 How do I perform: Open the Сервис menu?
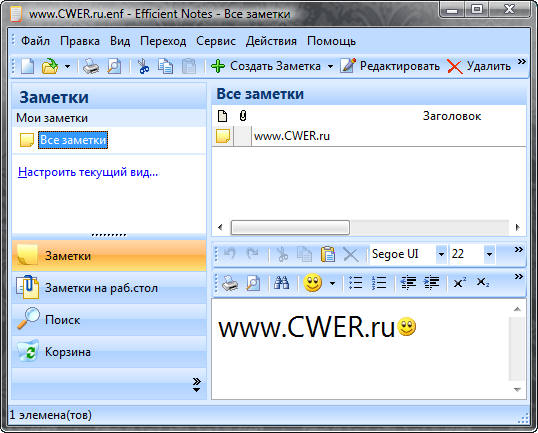click(216, 41)
